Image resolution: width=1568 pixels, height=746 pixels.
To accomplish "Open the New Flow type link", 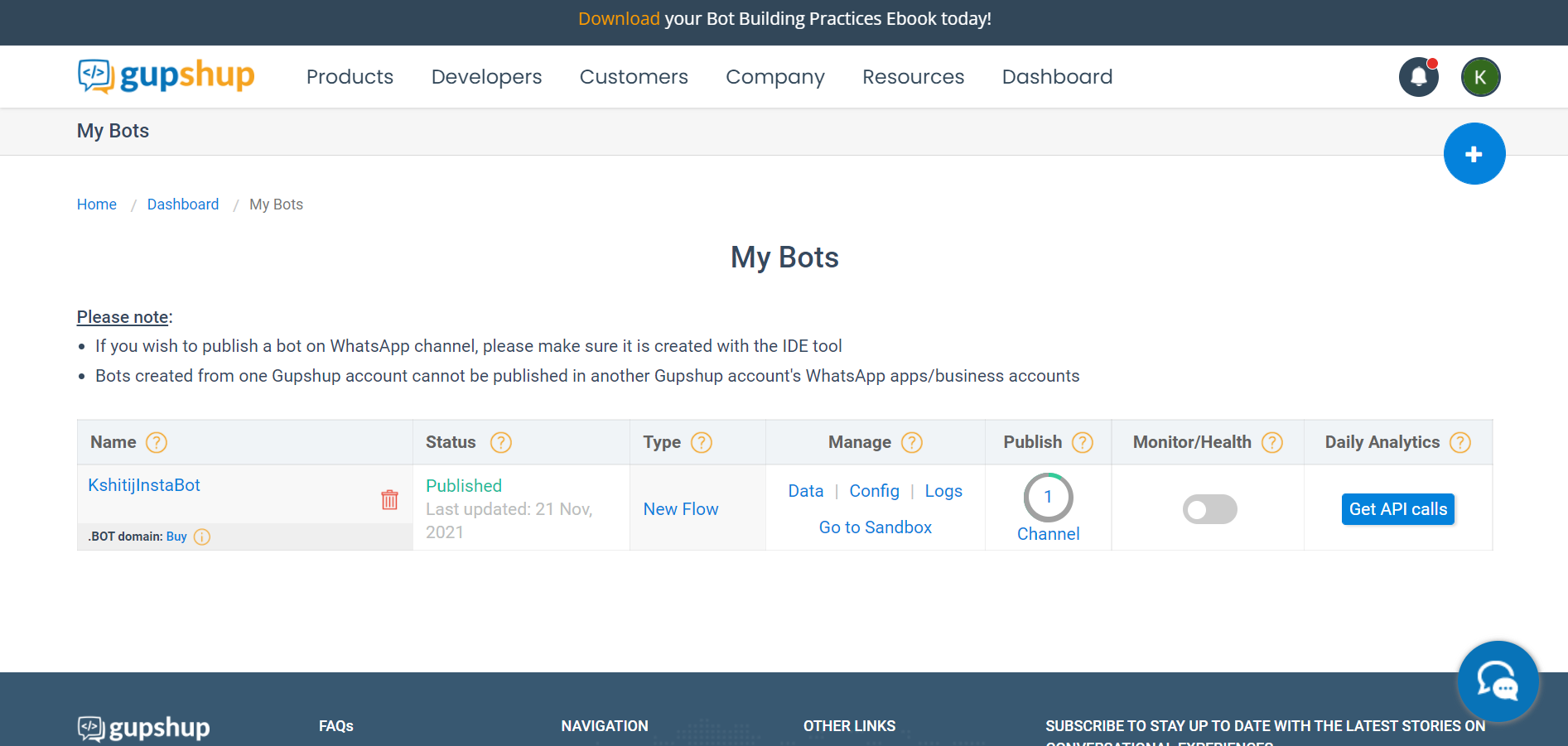I will (681, 509).
